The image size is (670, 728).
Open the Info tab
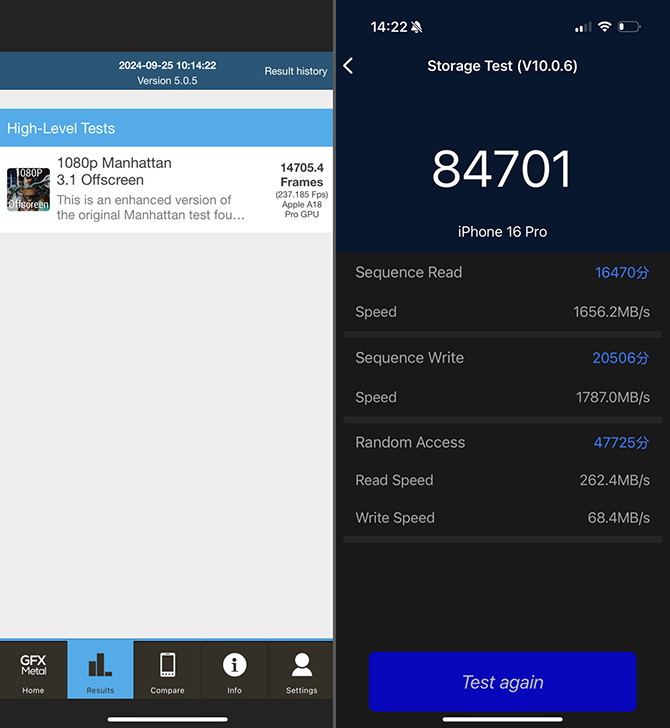234,670
